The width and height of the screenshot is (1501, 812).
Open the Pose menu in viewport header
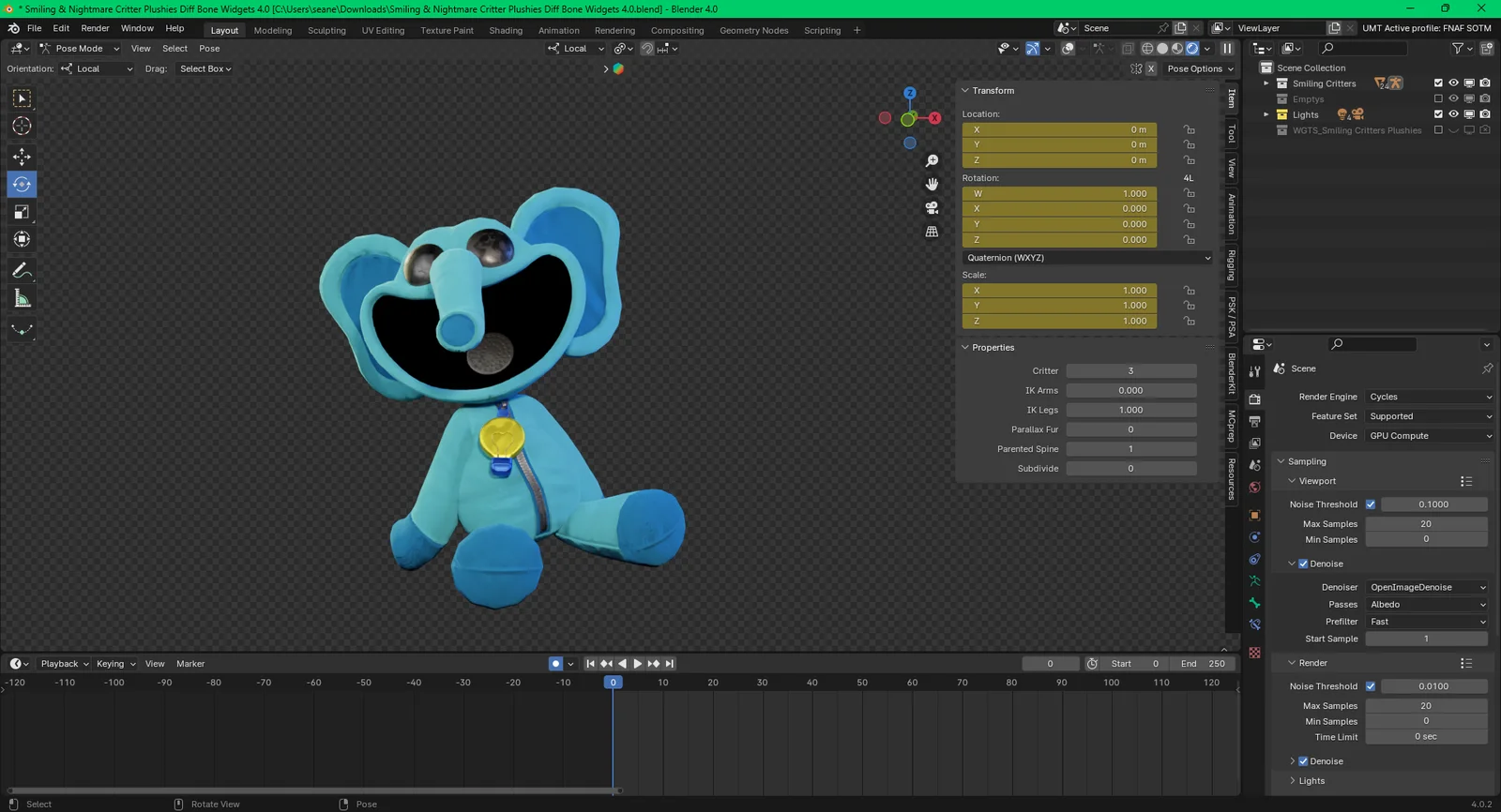[x=209, y=49]
